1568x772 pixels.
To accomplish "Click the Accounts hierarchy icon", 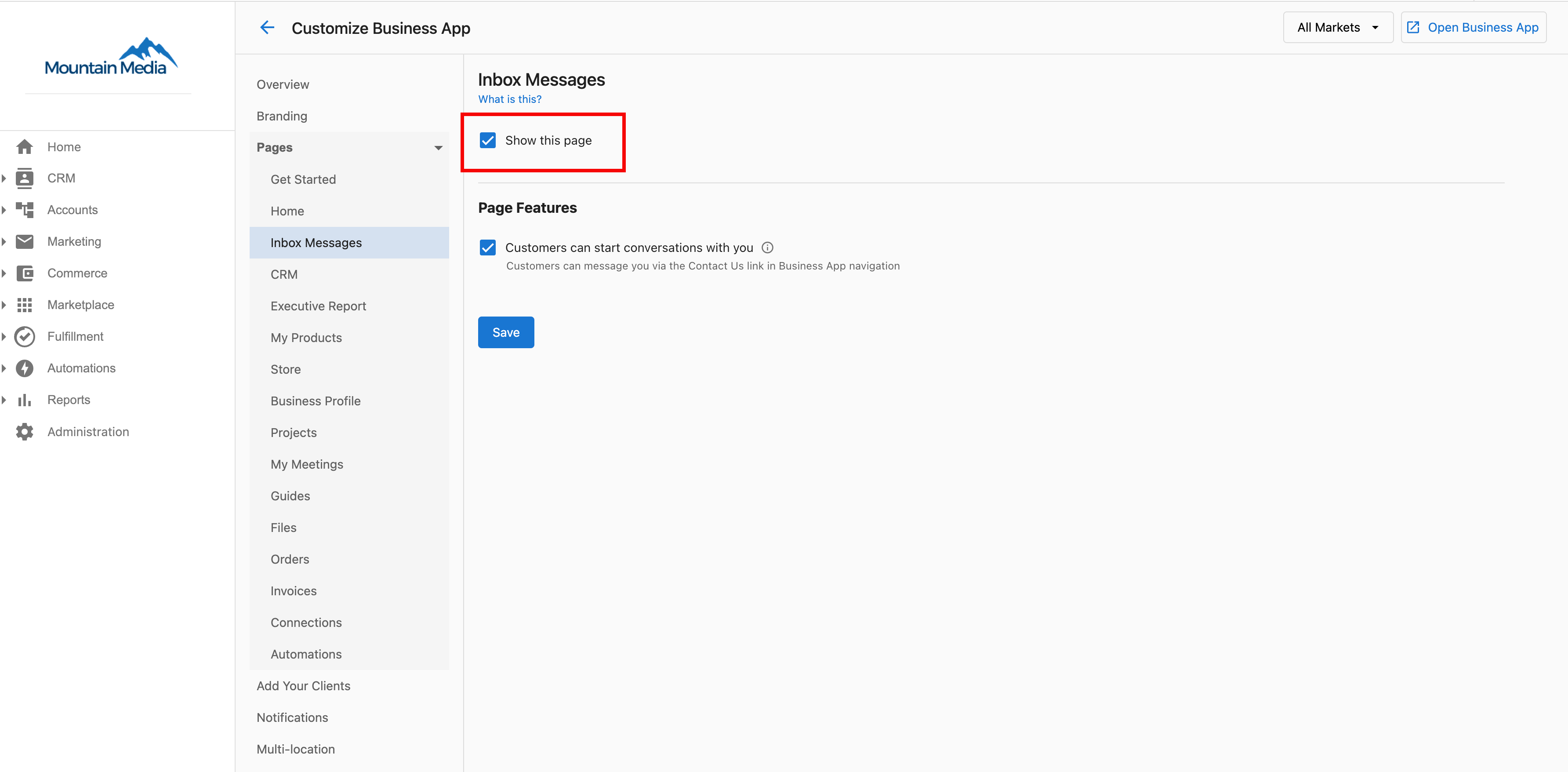I will (24, 210).
